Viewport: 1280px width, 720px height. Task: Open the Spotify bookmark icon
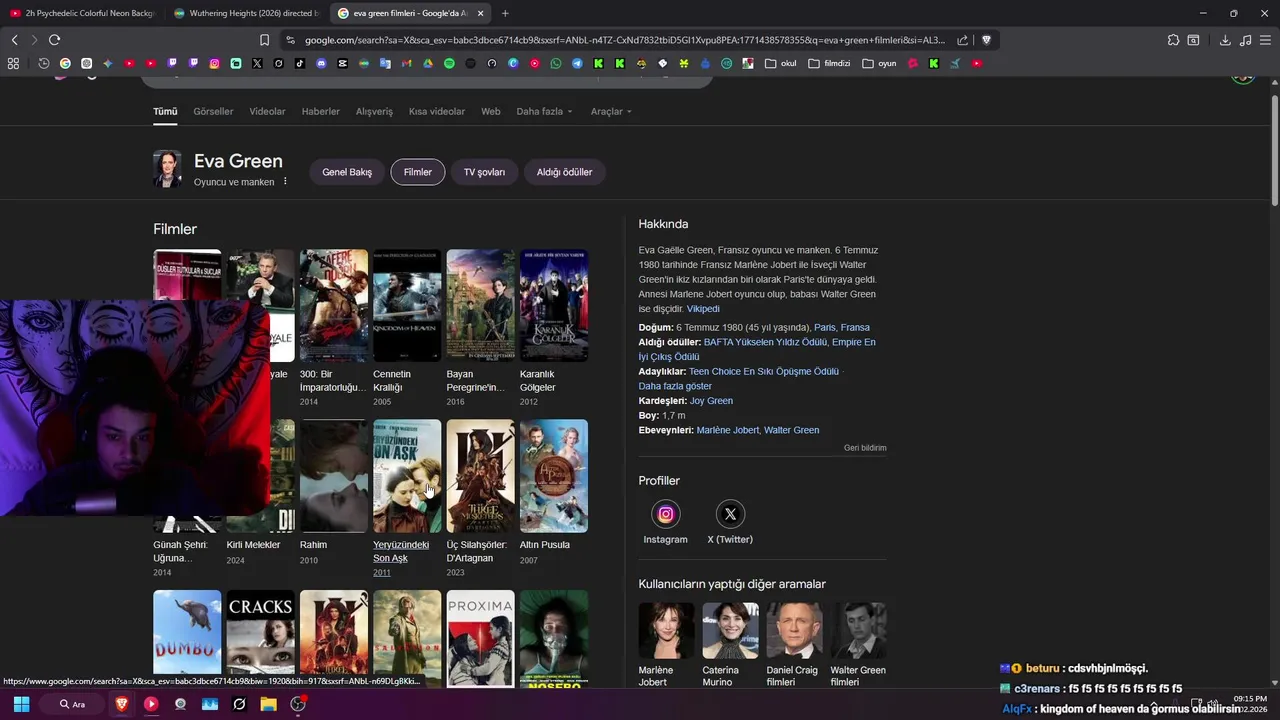point(449,63)
